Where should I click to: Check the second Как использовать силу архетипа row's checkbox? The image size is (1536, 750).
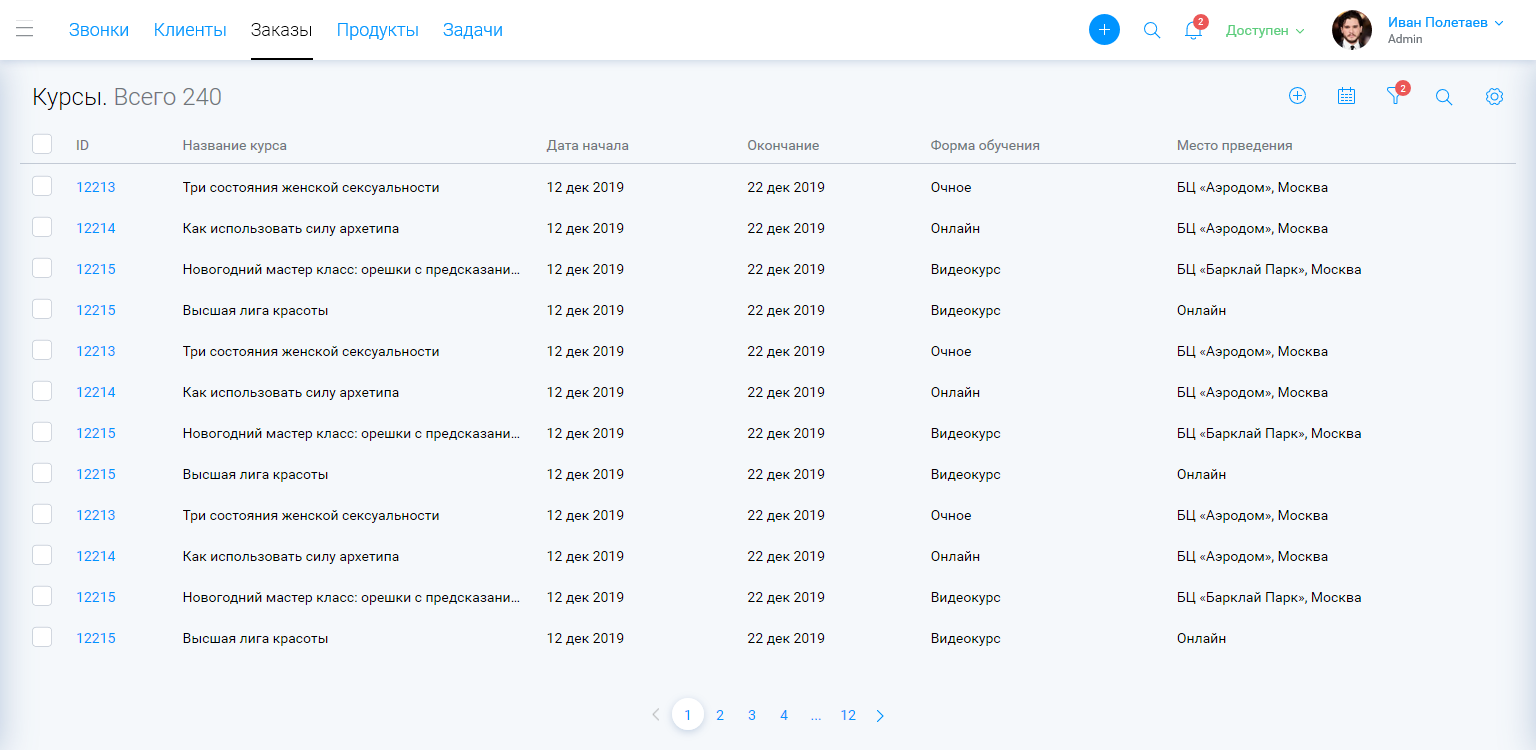[x=42, y=391]
